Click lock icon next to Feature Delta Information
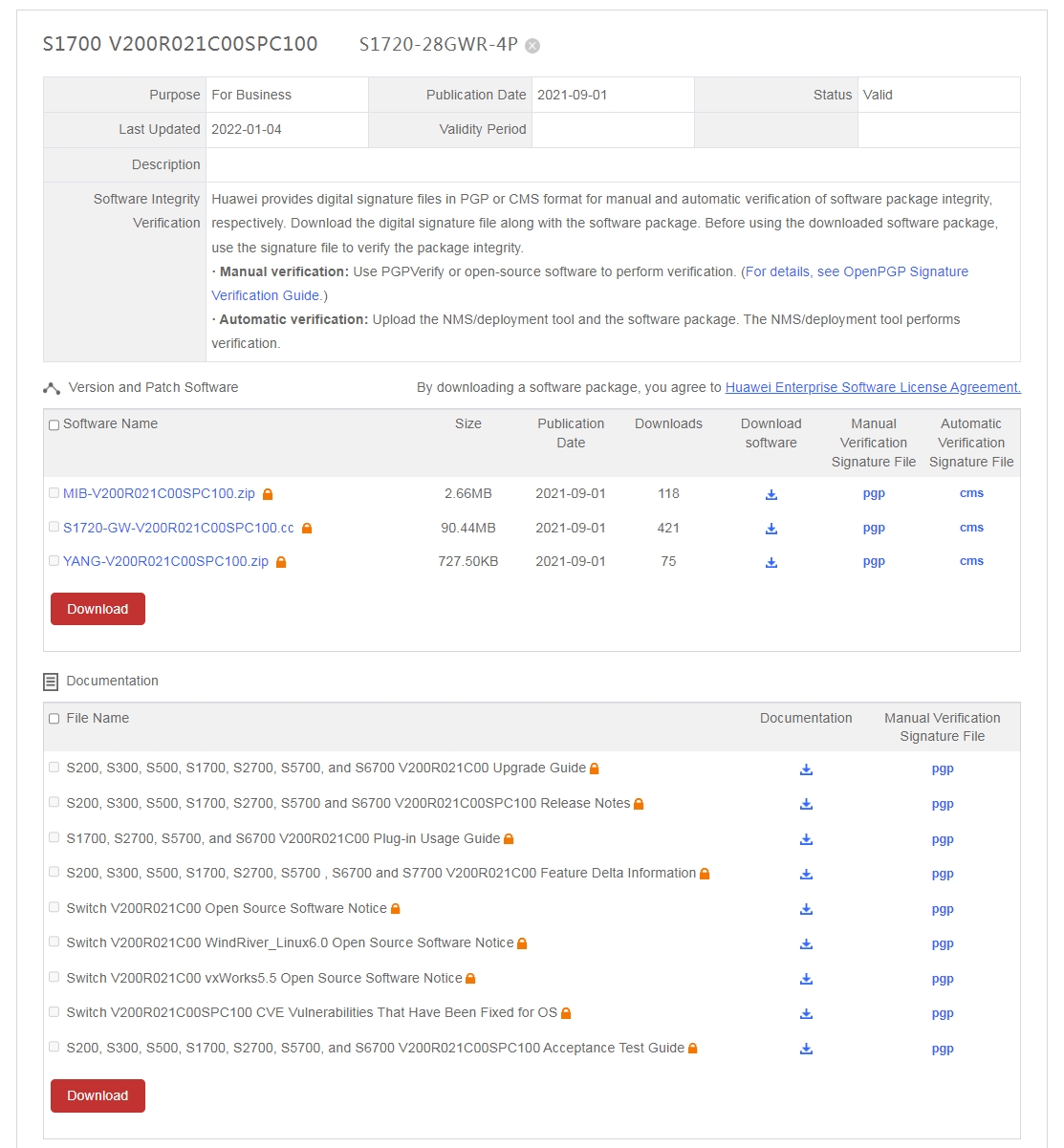This screenshot has width=1064, height=1148. click(705, 874)
